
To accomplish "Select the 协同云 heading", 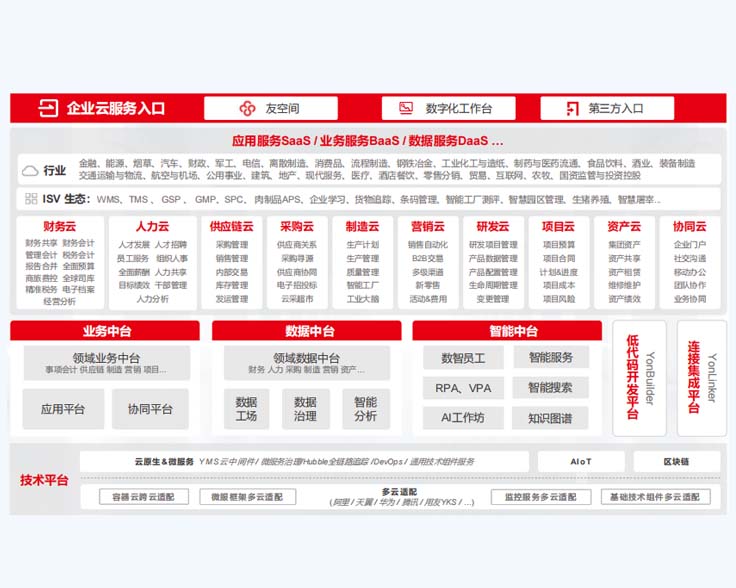I will 690,226.
